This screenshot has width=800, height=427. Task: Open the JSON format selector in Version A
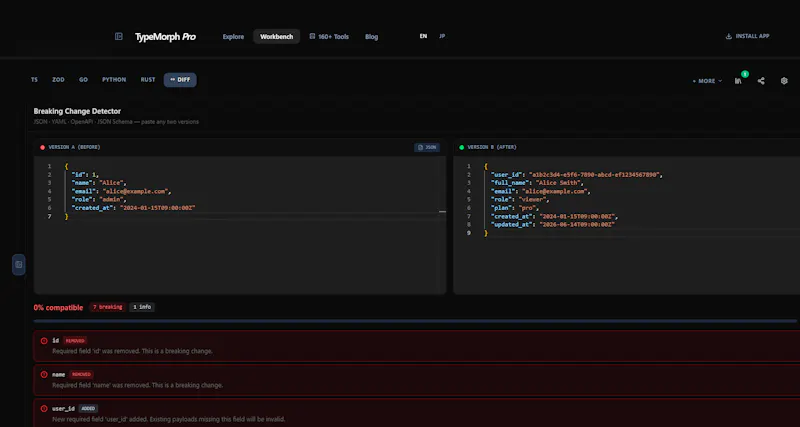[x=427, y=147]
